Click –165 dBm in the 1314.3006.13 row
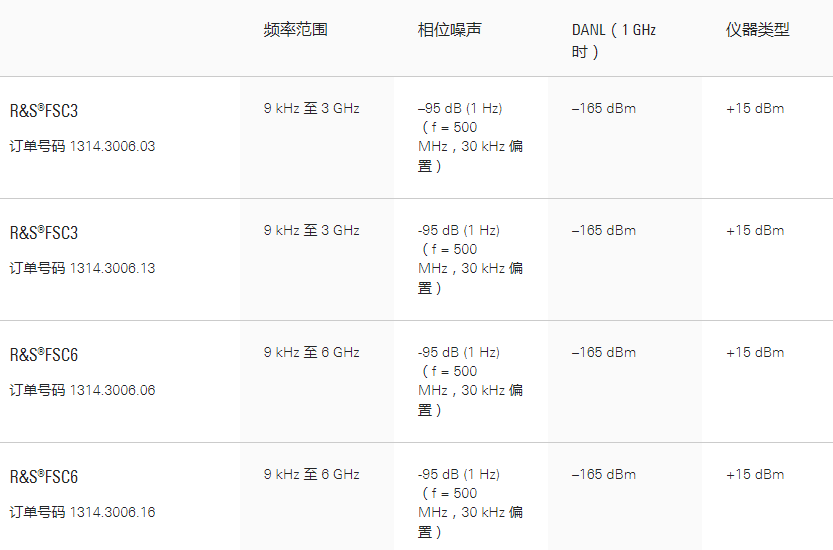 point(603,230)
